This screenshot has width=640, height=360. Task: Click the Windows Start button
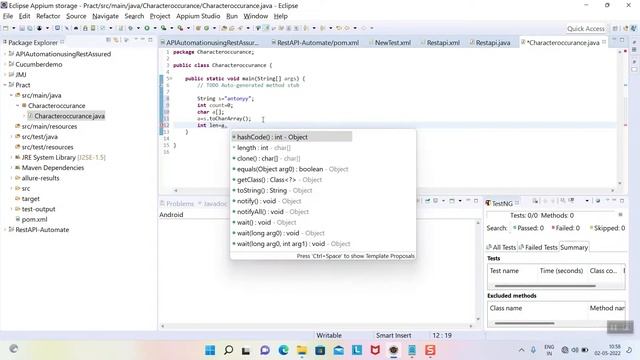210,350
